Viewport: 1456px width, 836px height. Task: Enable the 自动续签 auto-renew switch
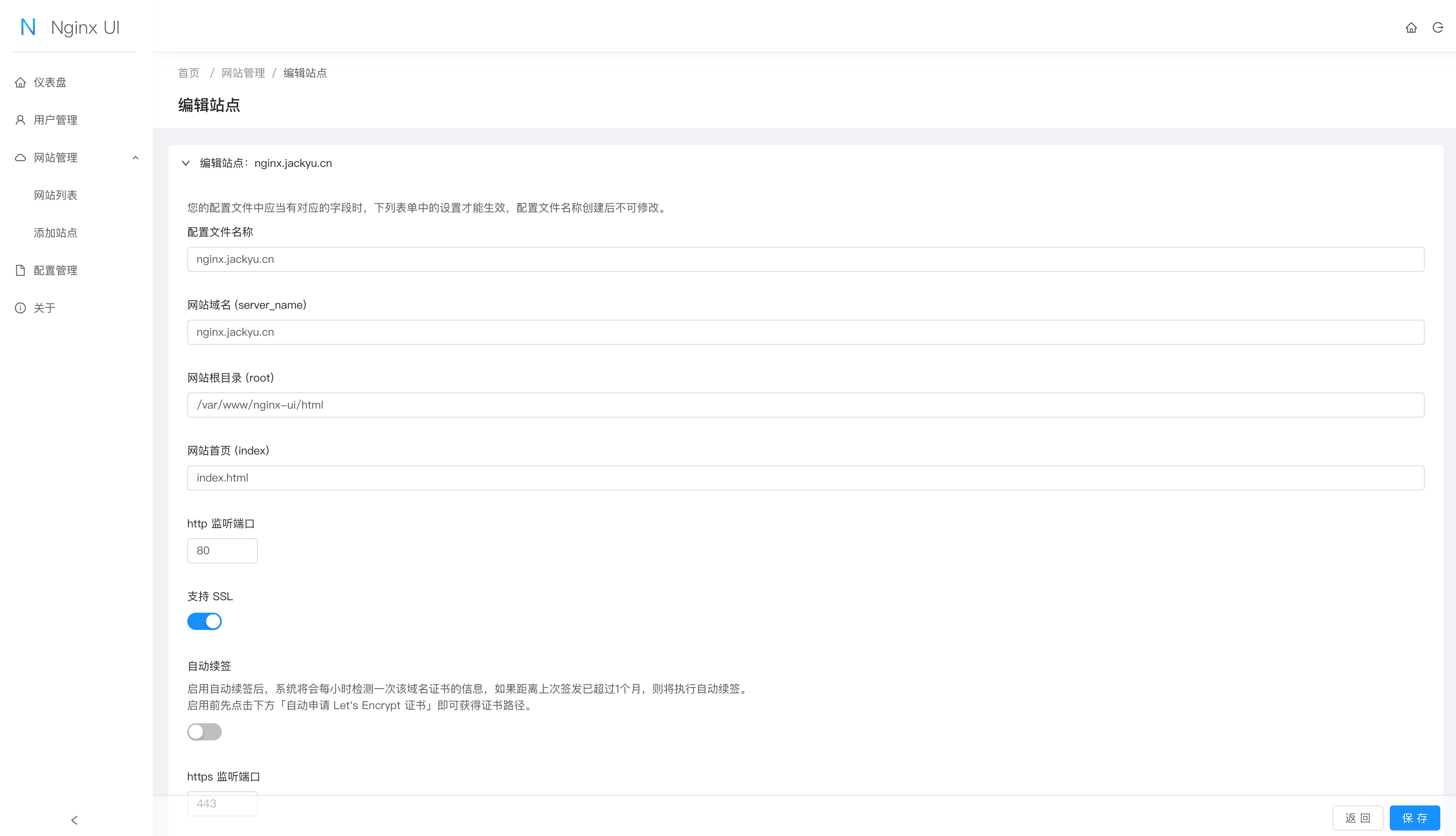click(x=204, y=731)
